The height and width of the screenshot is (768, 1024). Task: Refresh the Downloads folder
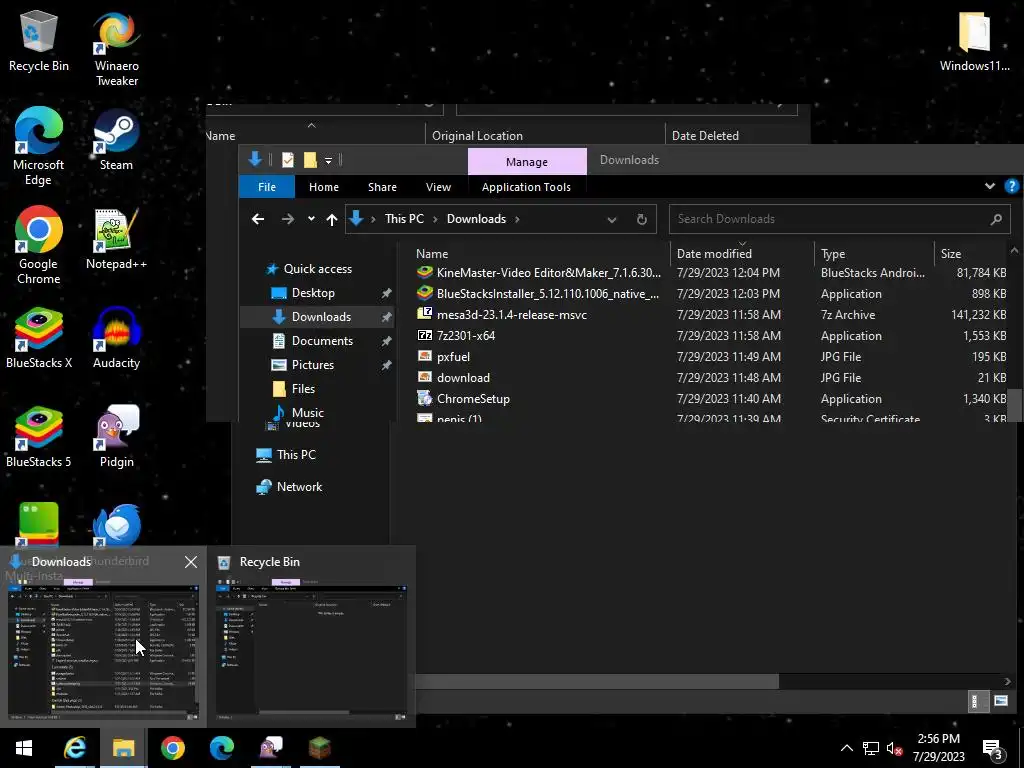coord(642,219)
